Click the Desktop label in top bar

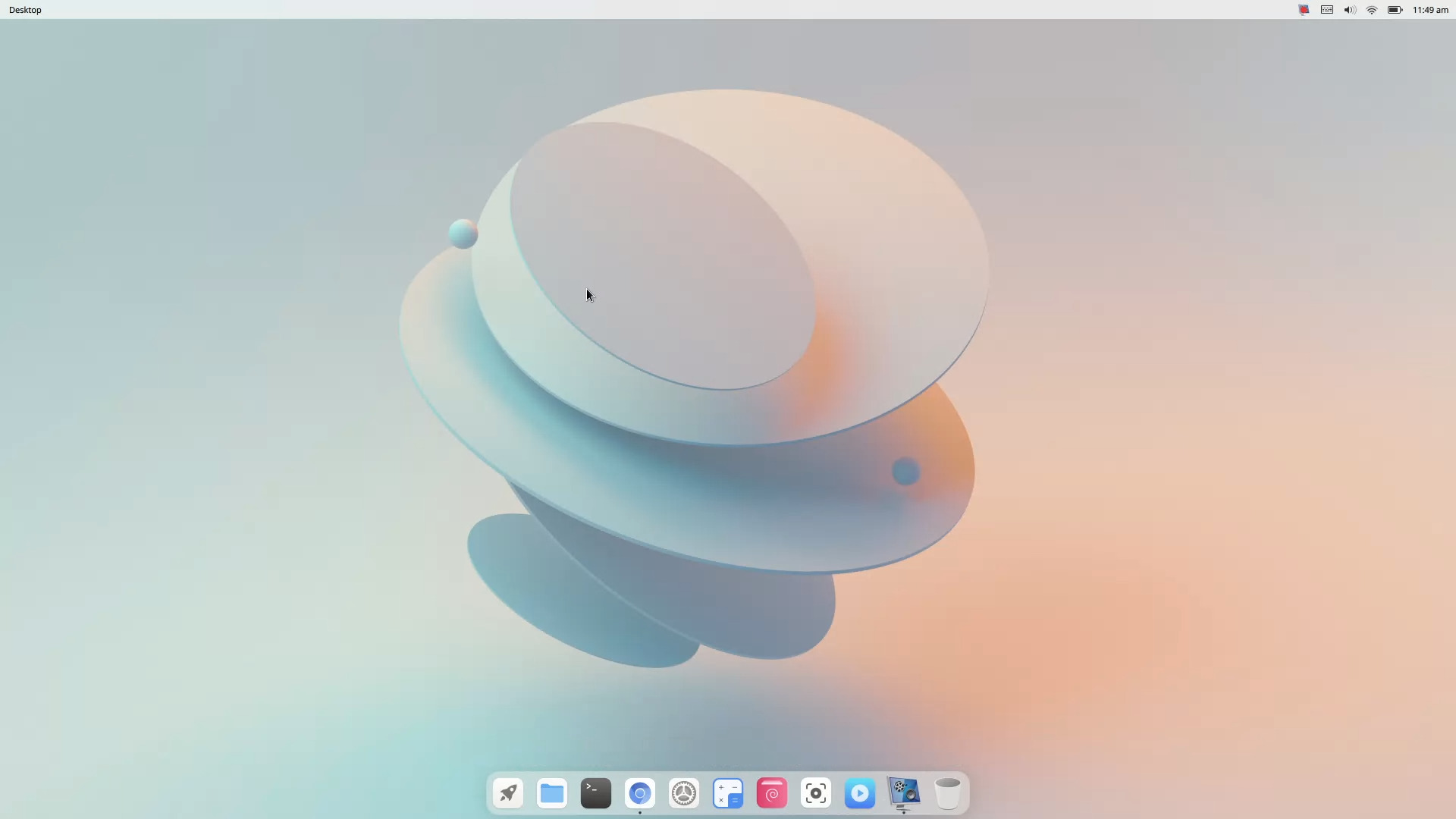[25, 10]
